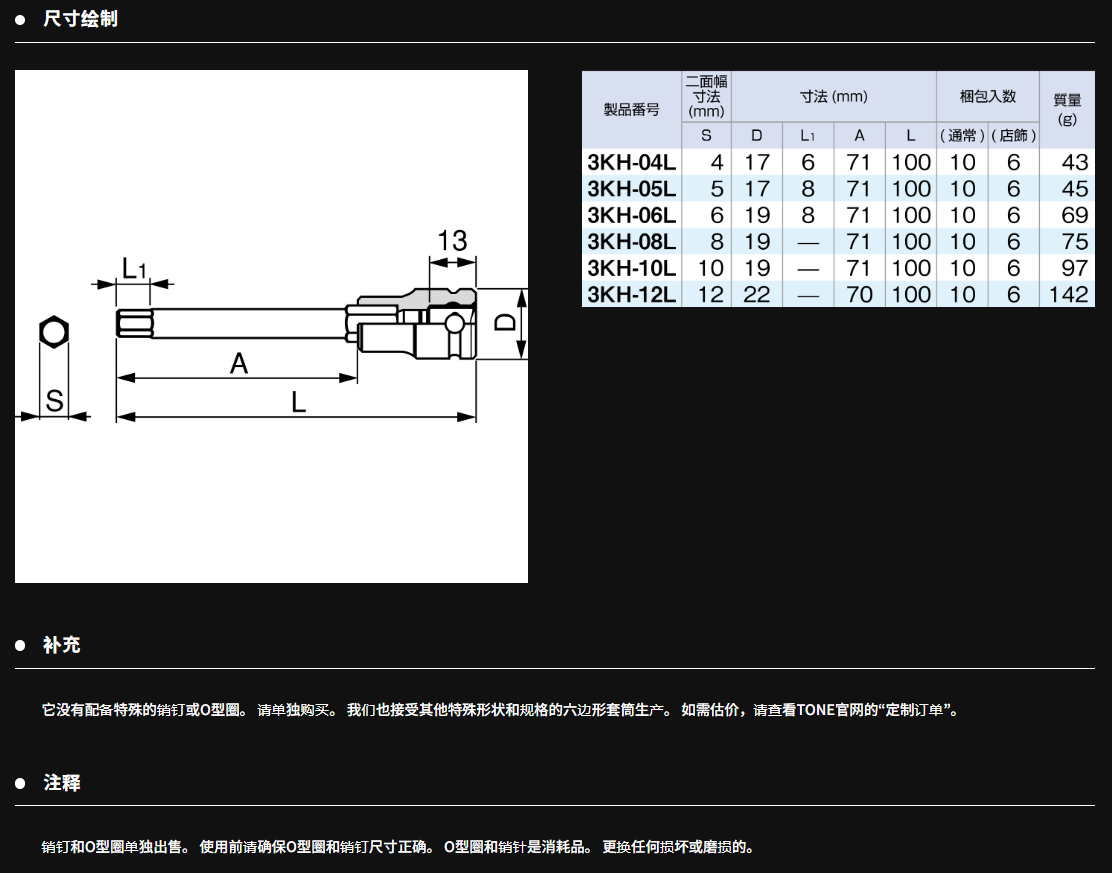
Task: Click the 补充 section heading
Action: [x=62, y=645]
